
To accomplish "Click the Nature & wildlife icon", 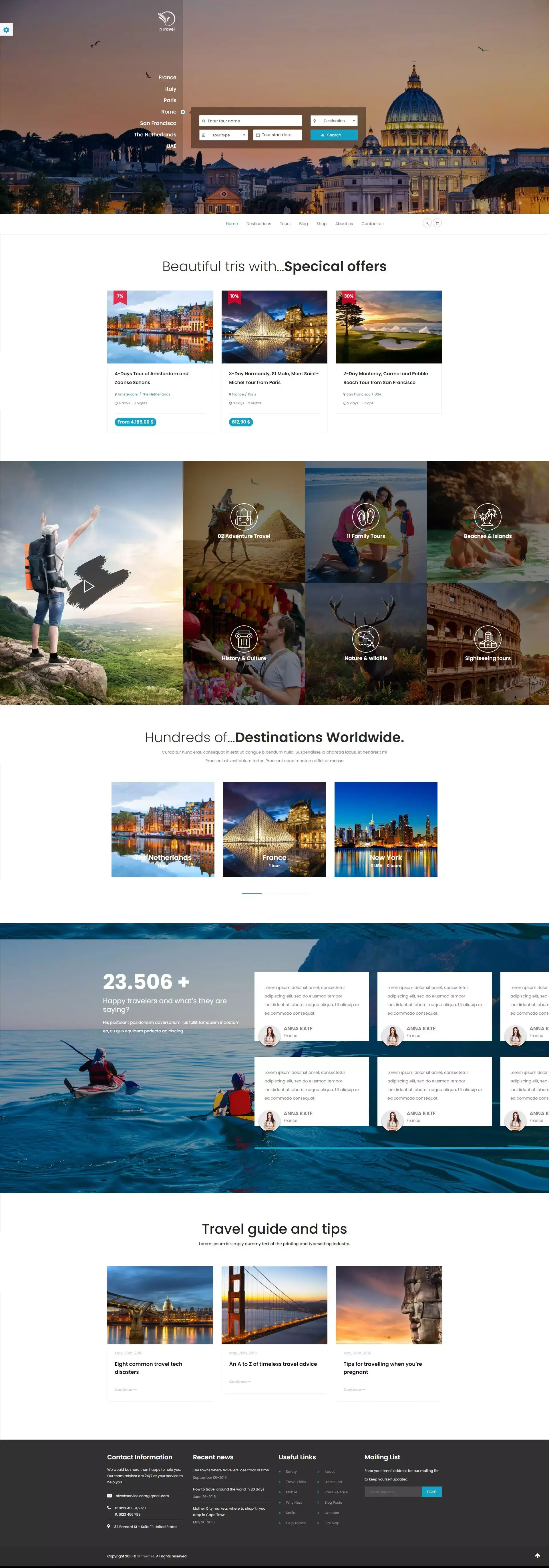I will coord(365,638).
